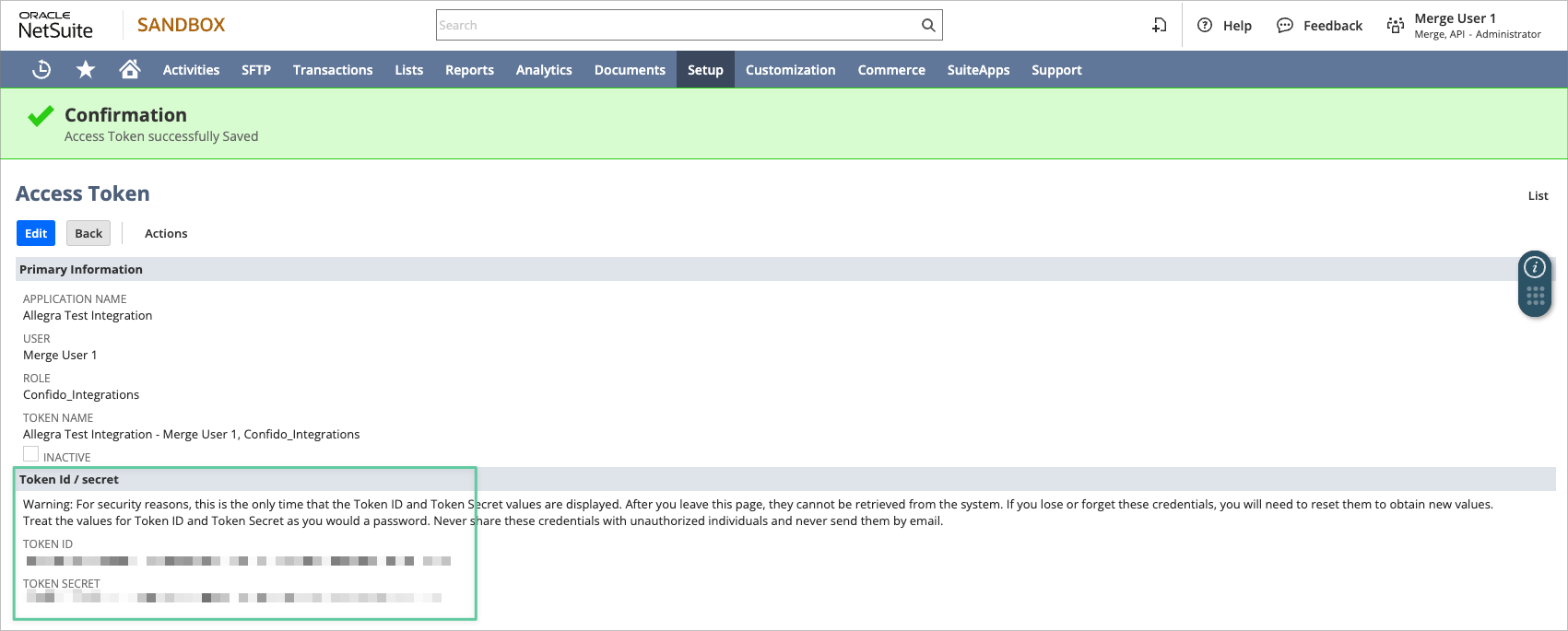
Task: Open the Merge User 1 account menu
Action: pyautogui.click(x=1478, y=25)
